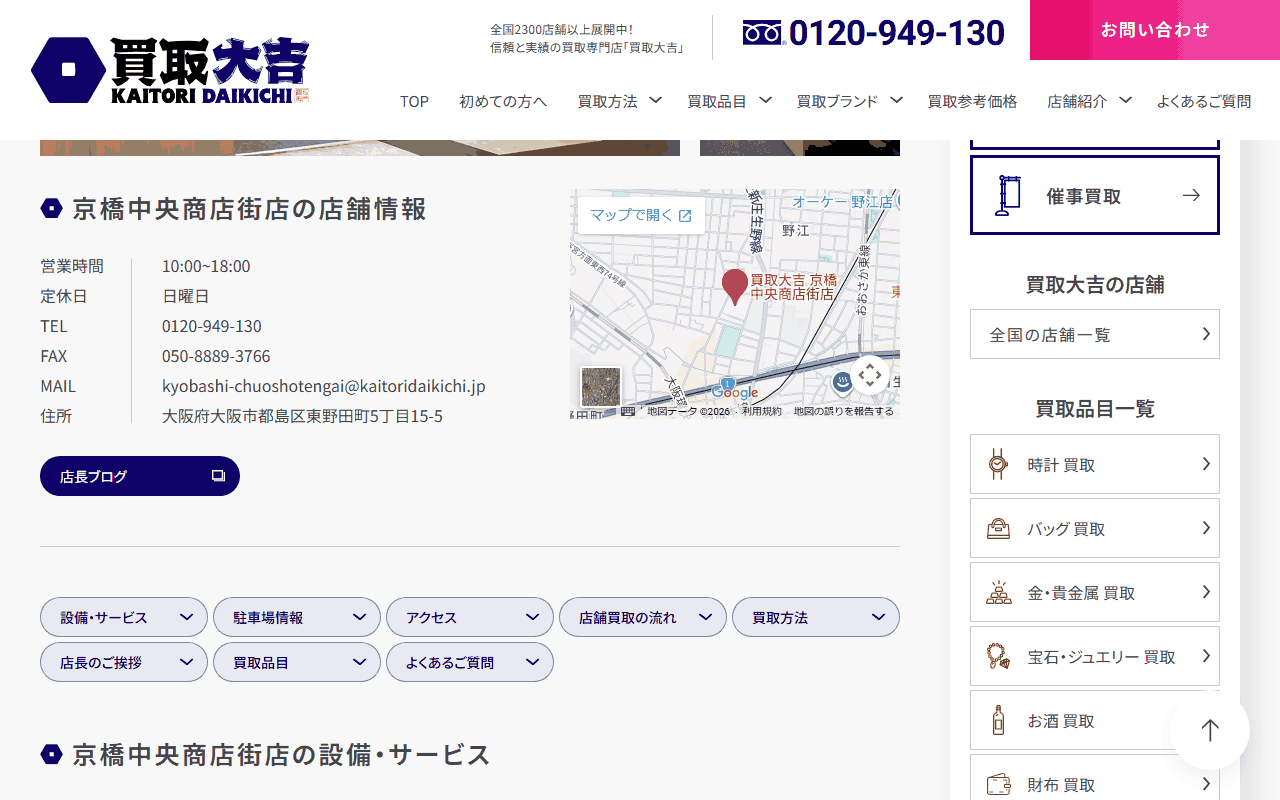Expand the 買取ブランド nav dropdown
Viewport: 1280px width, 800px height.
coord(897,100)
